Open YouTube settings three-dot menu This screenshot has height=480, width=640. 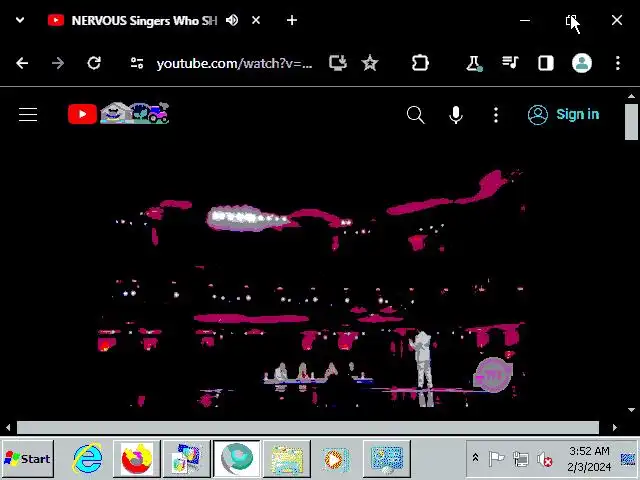click(496, 115)
